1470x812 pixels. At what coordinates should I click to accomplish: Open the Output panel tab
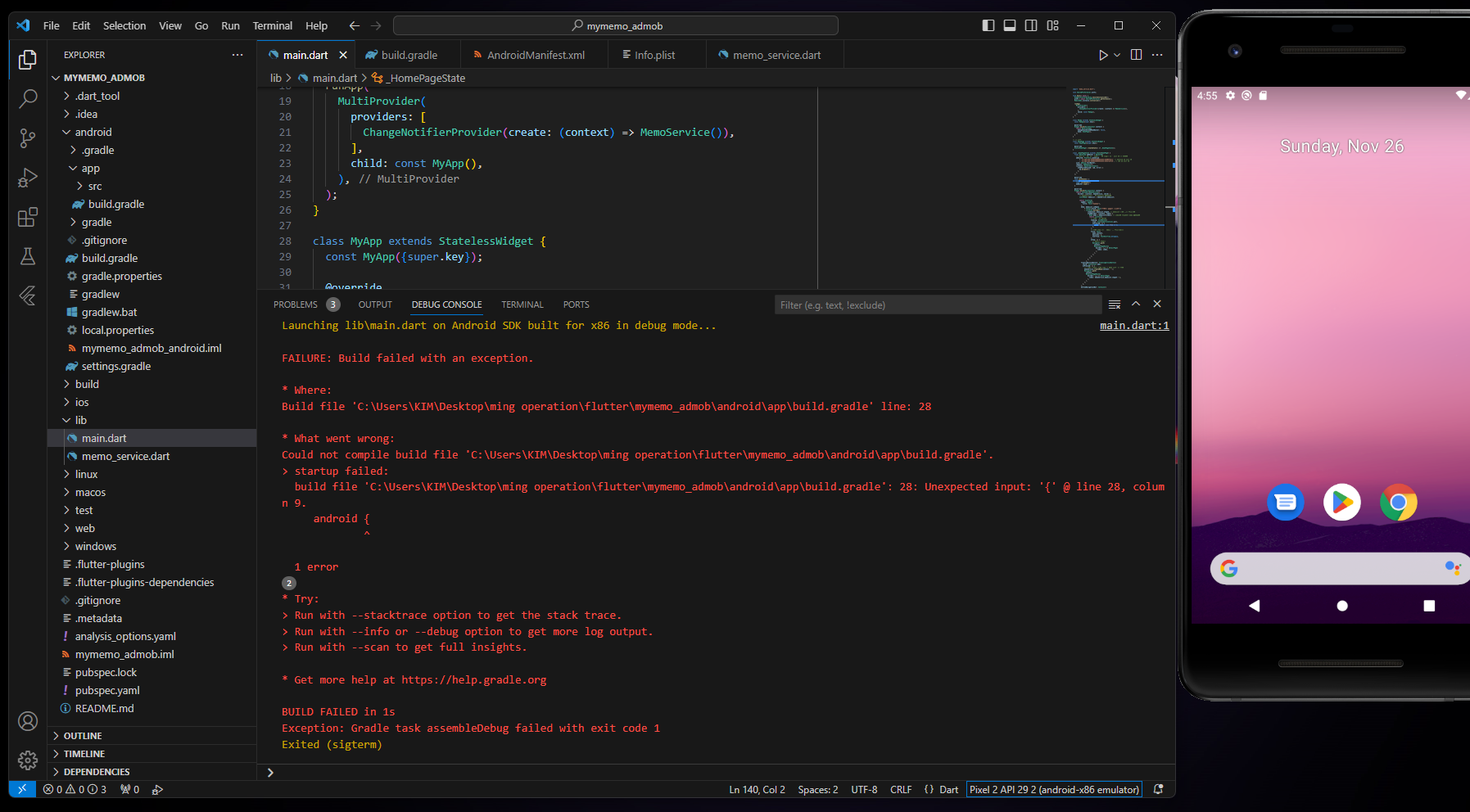point(375,304)
